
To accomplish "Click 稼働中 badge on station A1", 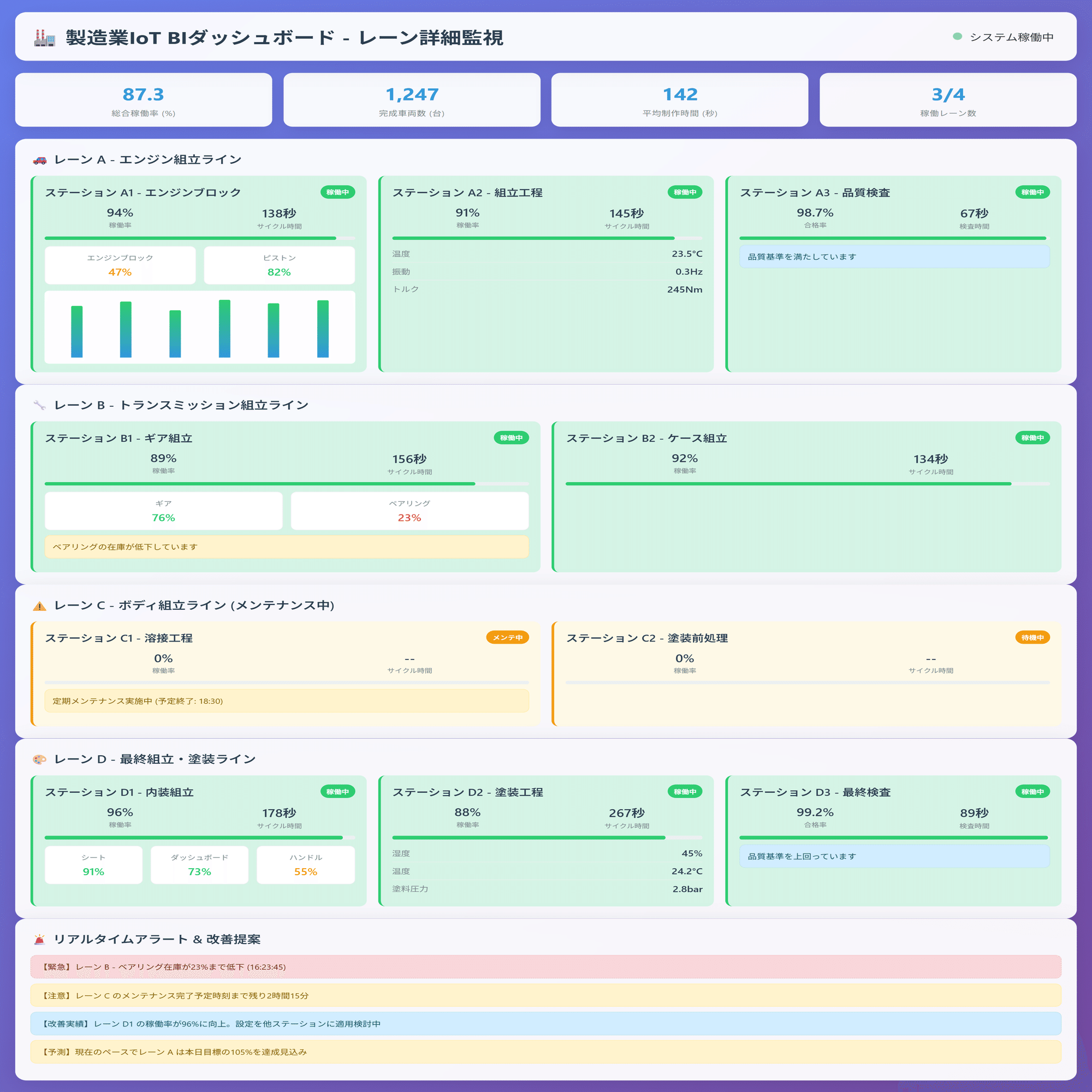I will coord(337,192).
